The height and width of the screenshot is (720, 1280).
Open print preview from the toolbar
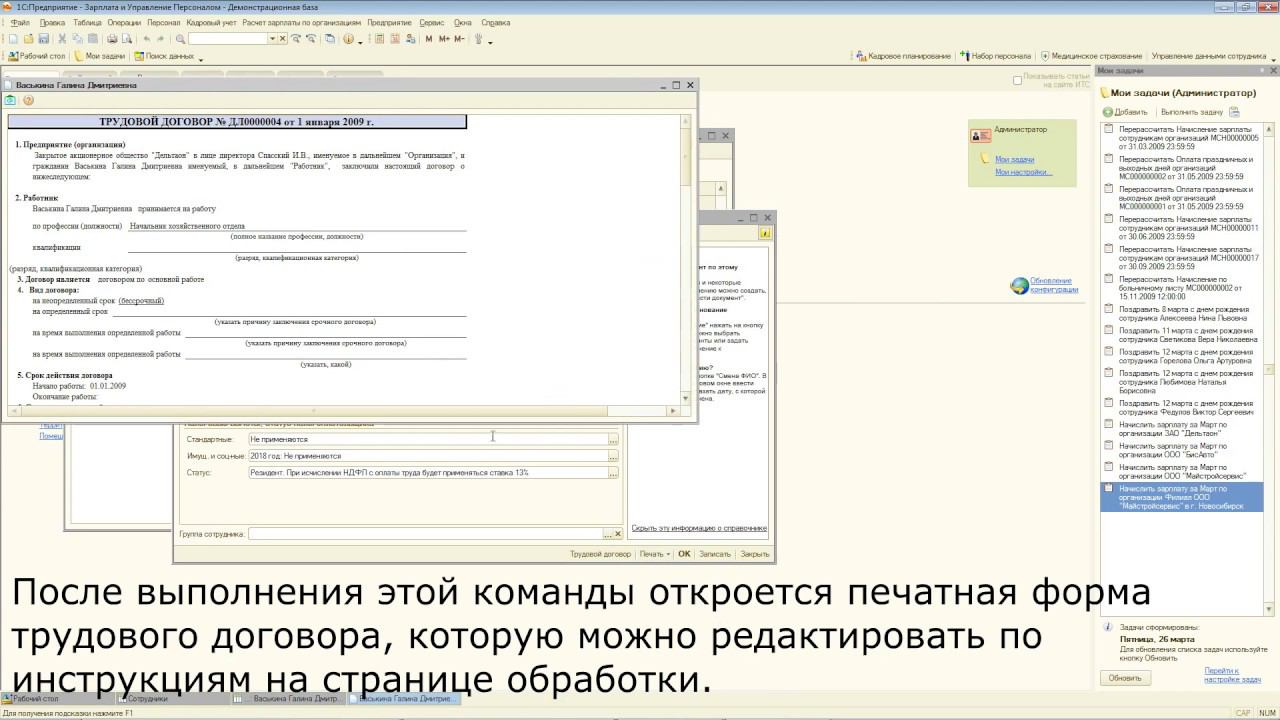click(x=127, y=39)
